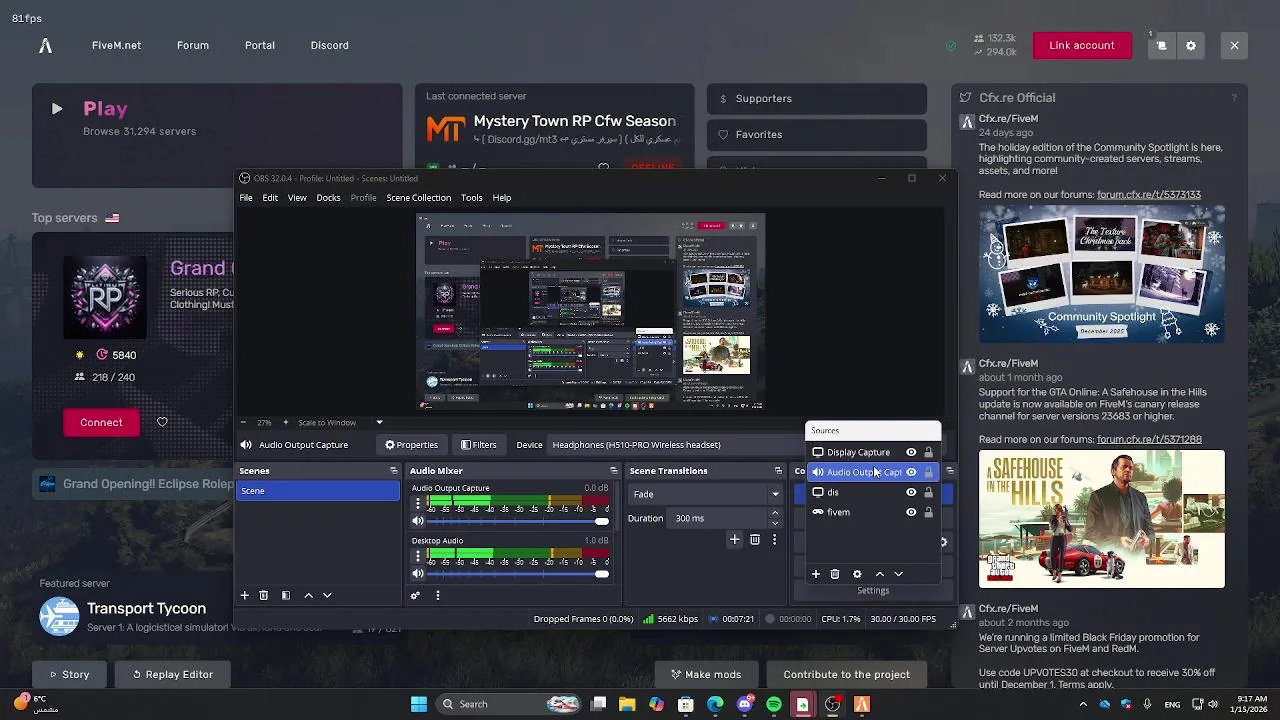The height and width of the screenshot is (720, 1280).
Task: Move scene down arrow in Scenes panel
Action: (x=327, y=595)
